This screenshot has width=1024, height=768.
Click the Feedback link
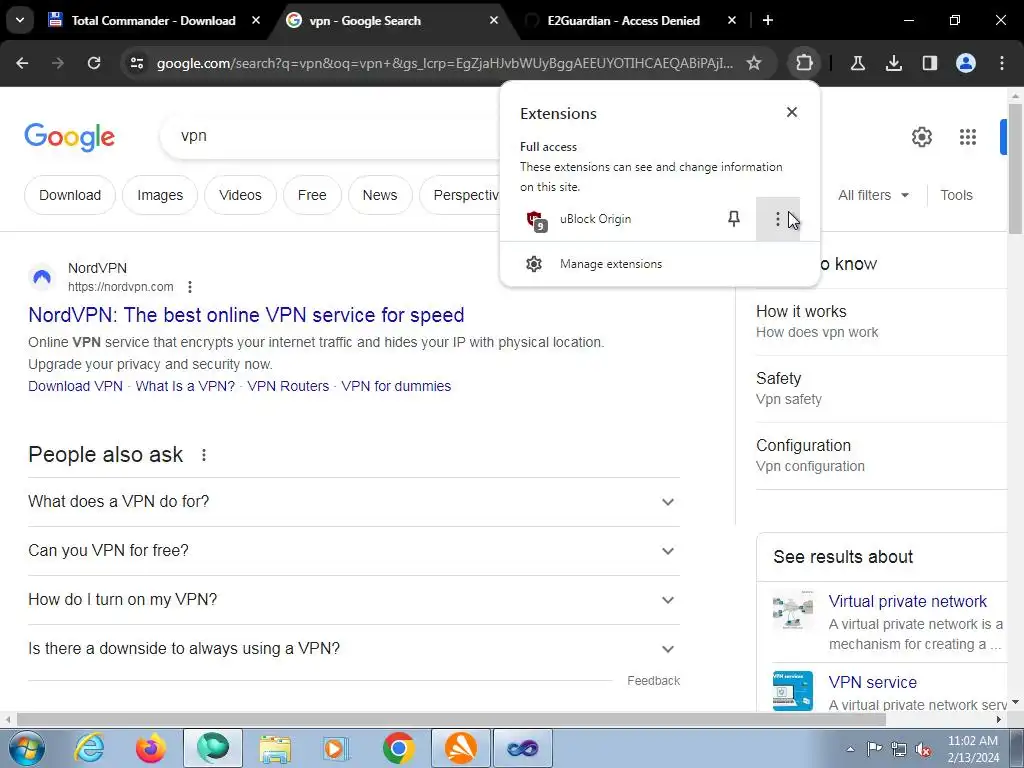pyautogui.click(x=653, y=680)
